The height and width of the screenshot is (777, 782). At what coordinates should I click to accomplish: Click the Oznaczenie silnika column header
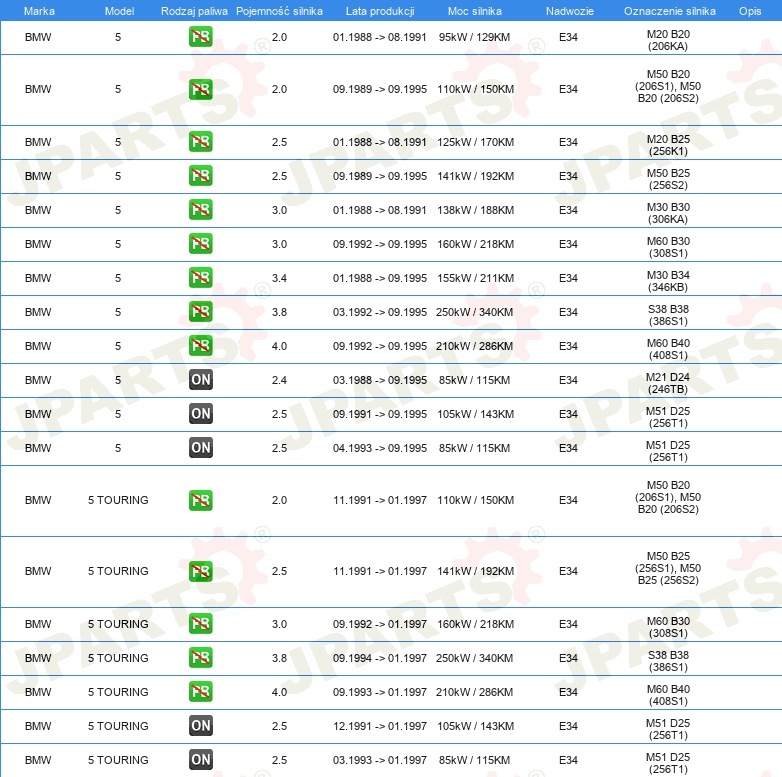pos(669,10)
